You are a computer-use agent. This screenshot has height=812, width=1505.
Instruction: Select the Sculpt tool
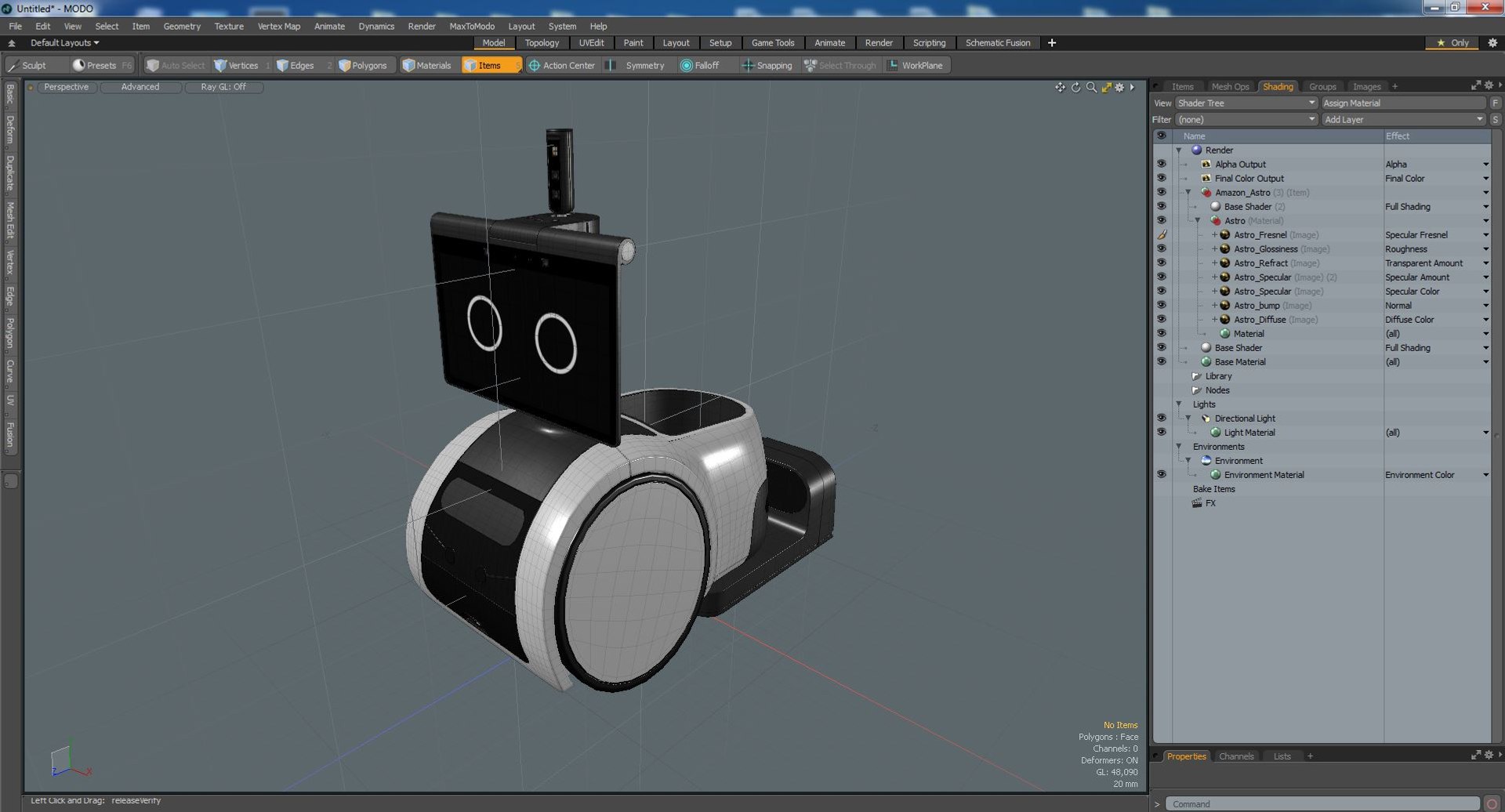tap(27, 66)
